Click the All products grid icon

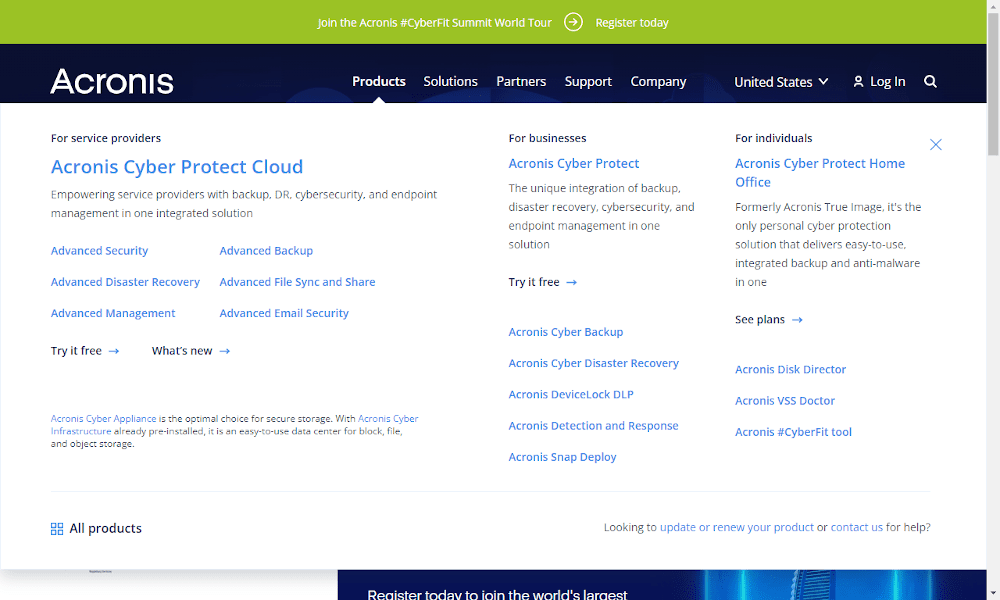(x=57, y=529)
